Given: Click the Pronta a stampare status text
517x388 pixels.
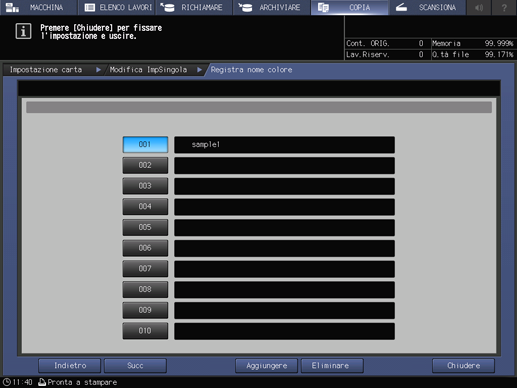Looking at the screenshot, I should (x=82, y=382).
